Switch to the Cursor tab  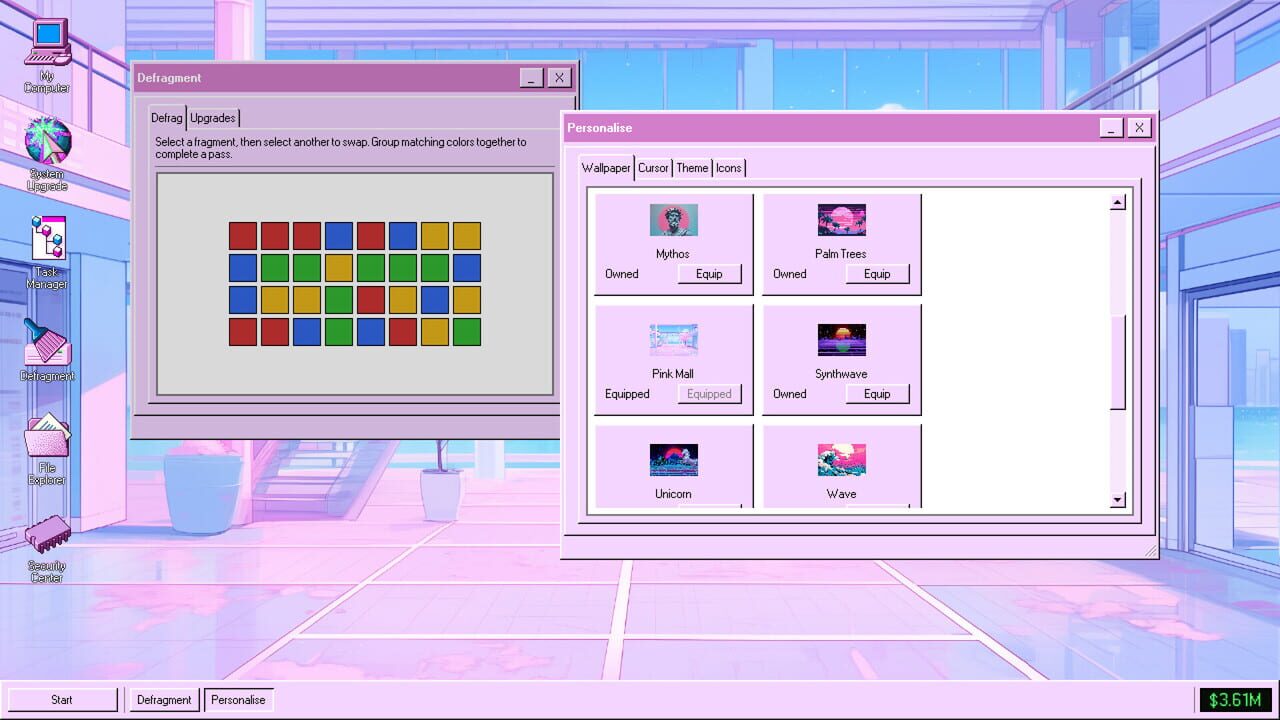[x=653, y=168]
